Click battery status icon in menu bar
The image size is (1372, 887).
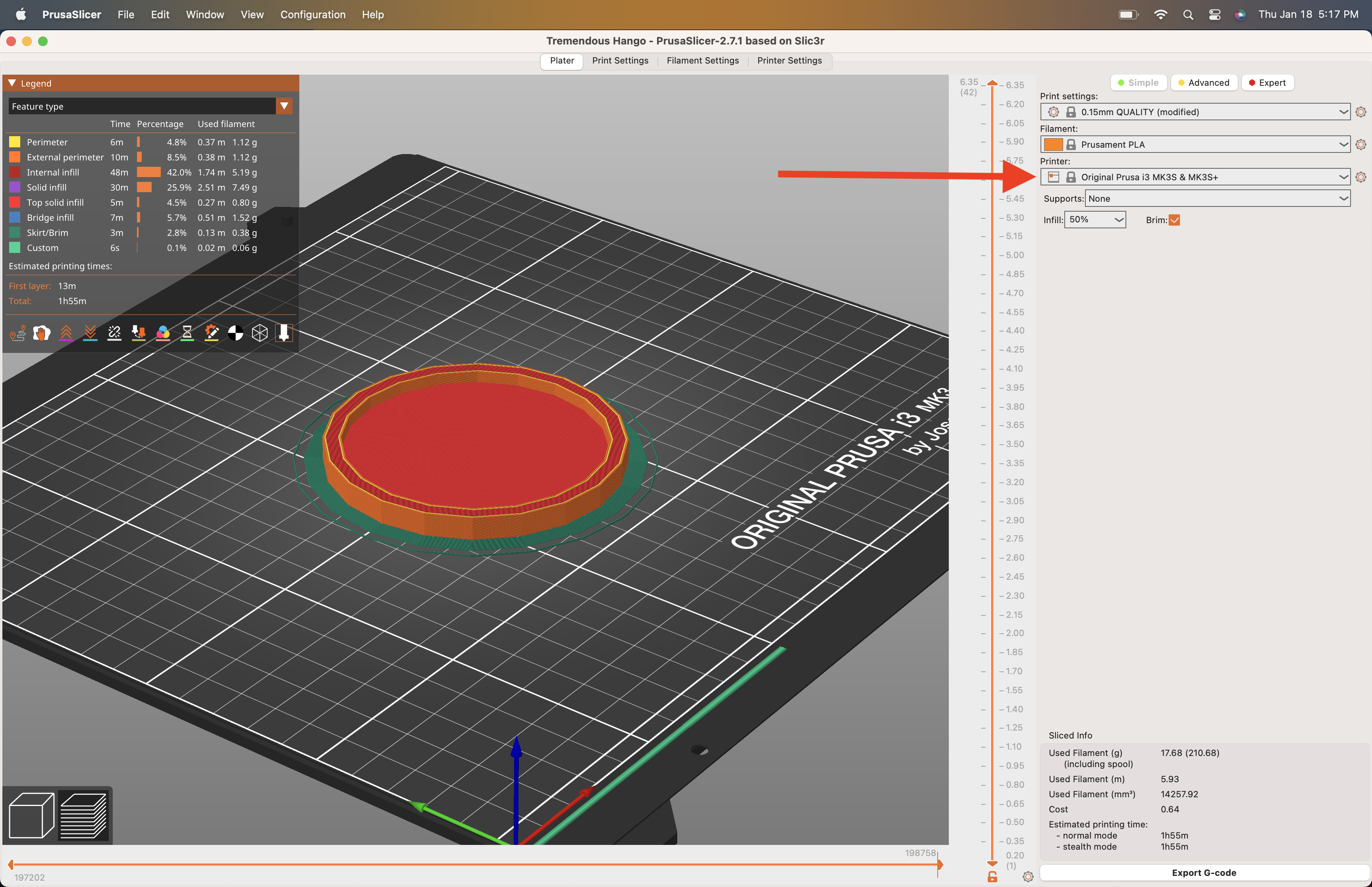point(1129,14)
